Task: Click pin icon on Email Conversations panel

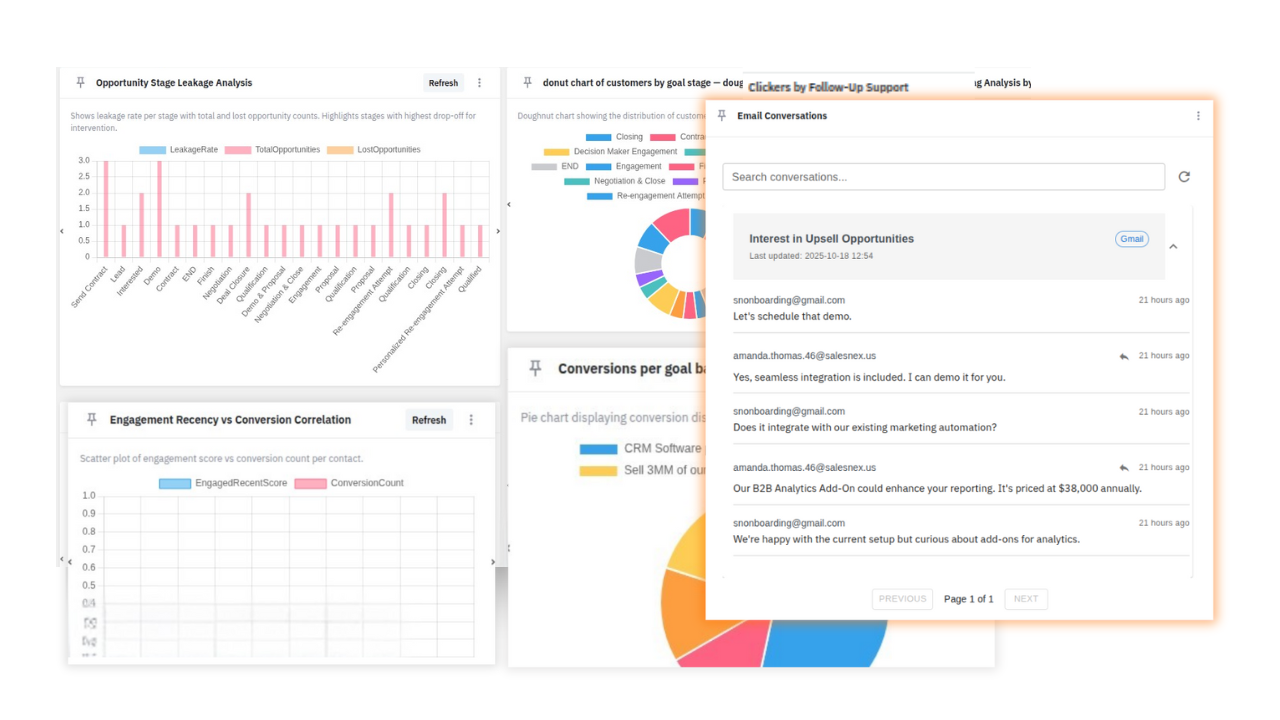Action: point(722,116)
